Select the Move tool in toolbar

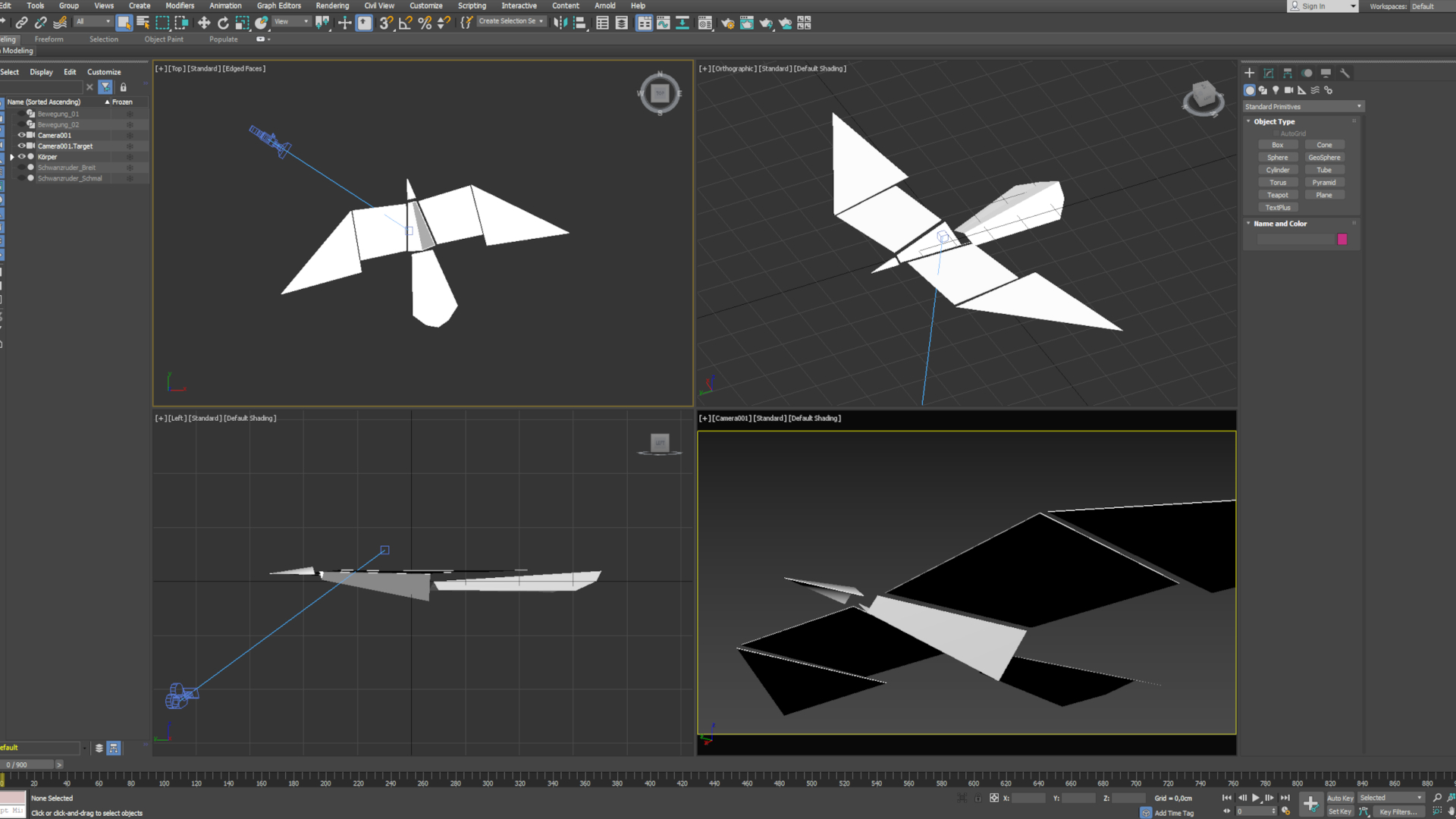pos(204,23)
